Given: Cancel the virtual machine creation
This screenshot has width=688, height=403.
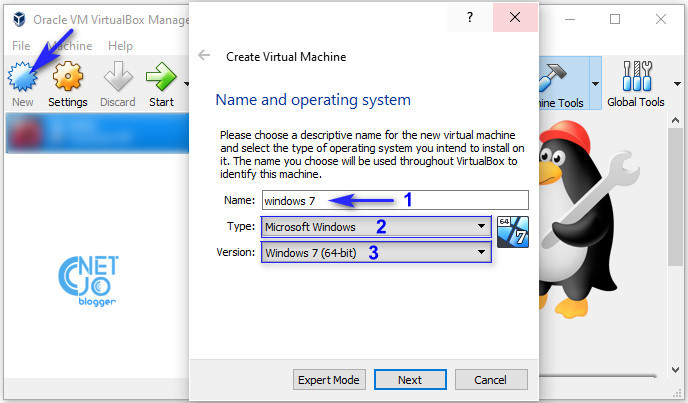Looking at the screenshot, I should pos(491,380).
